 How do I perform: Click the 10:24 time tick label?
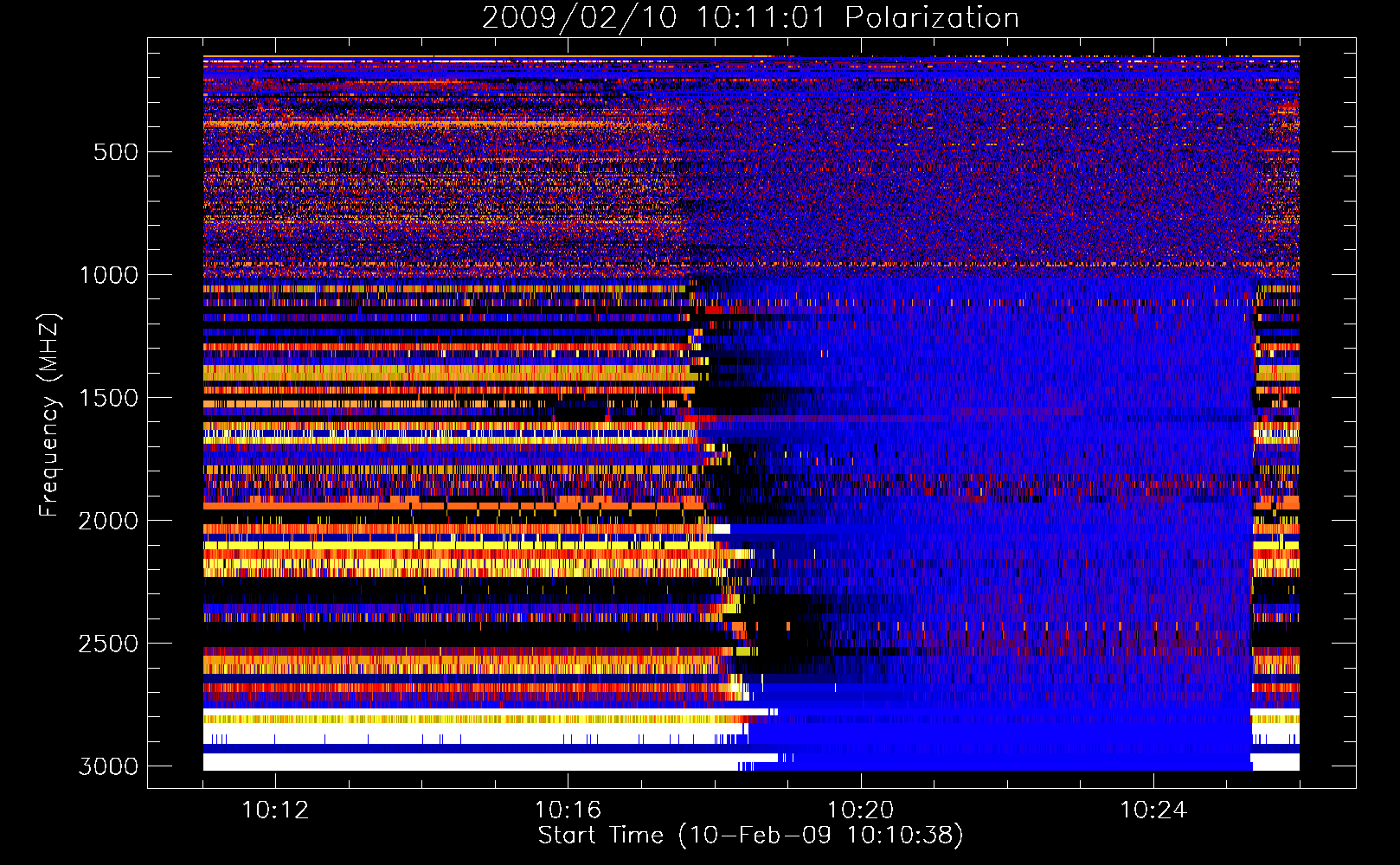[x=1153, y=811]
